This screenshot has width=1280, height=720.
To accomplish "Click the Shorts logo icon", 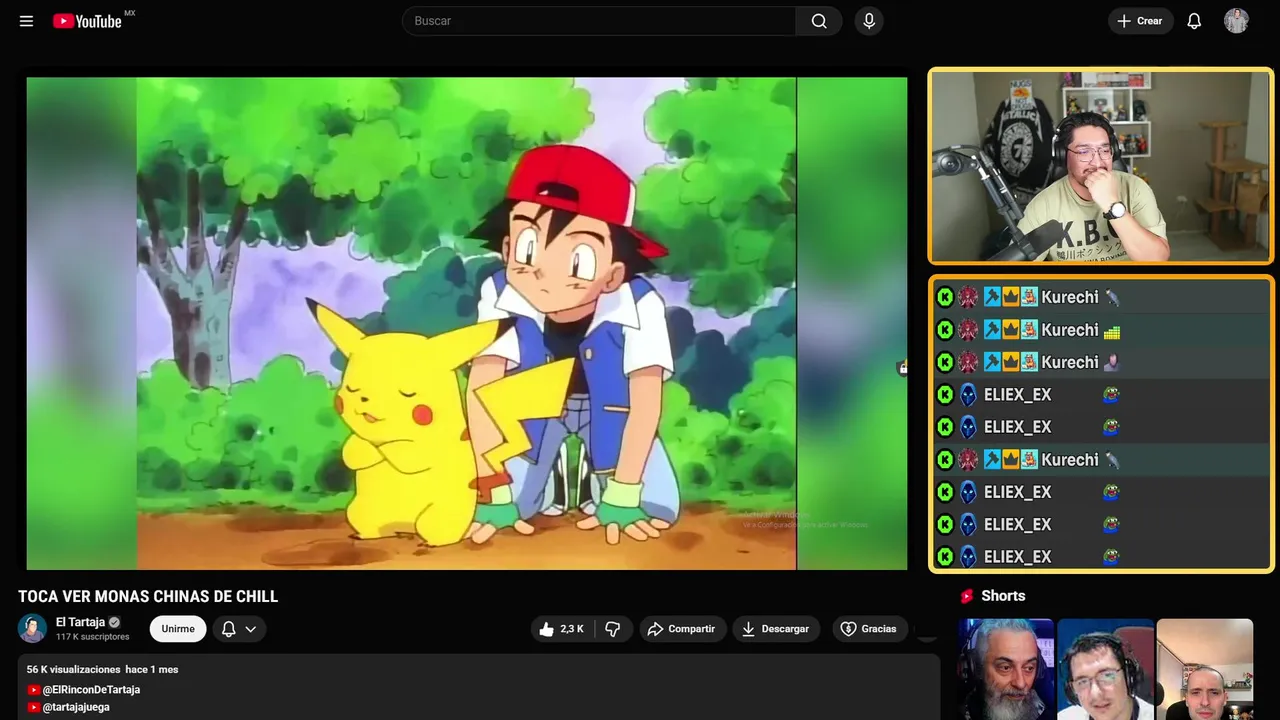I will [967, 596].
